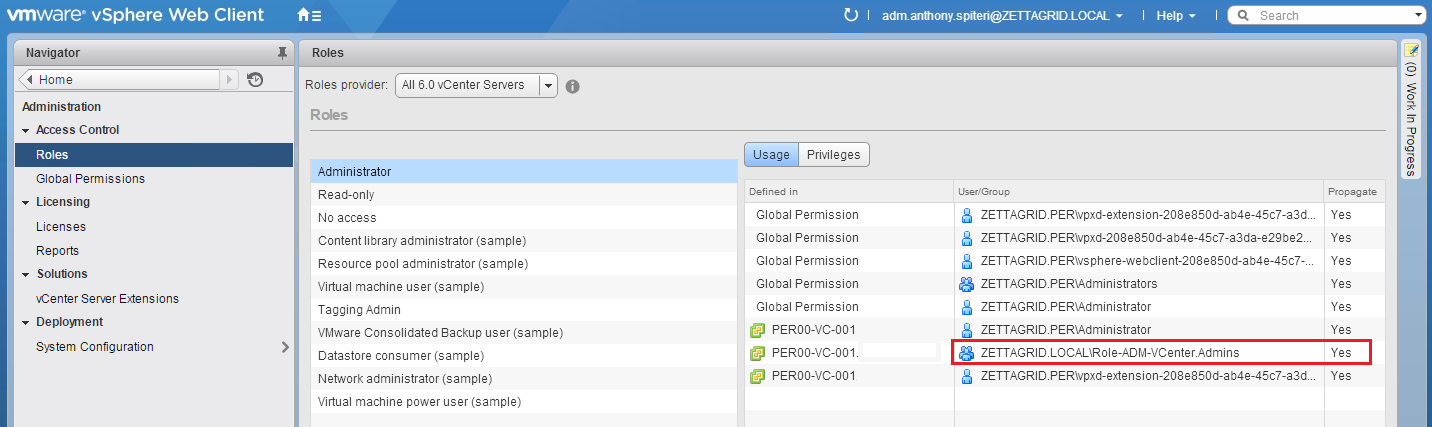This screenshot has width=1432, height=427.
Task: Go back using Home history button
Action: click(120, 80)
